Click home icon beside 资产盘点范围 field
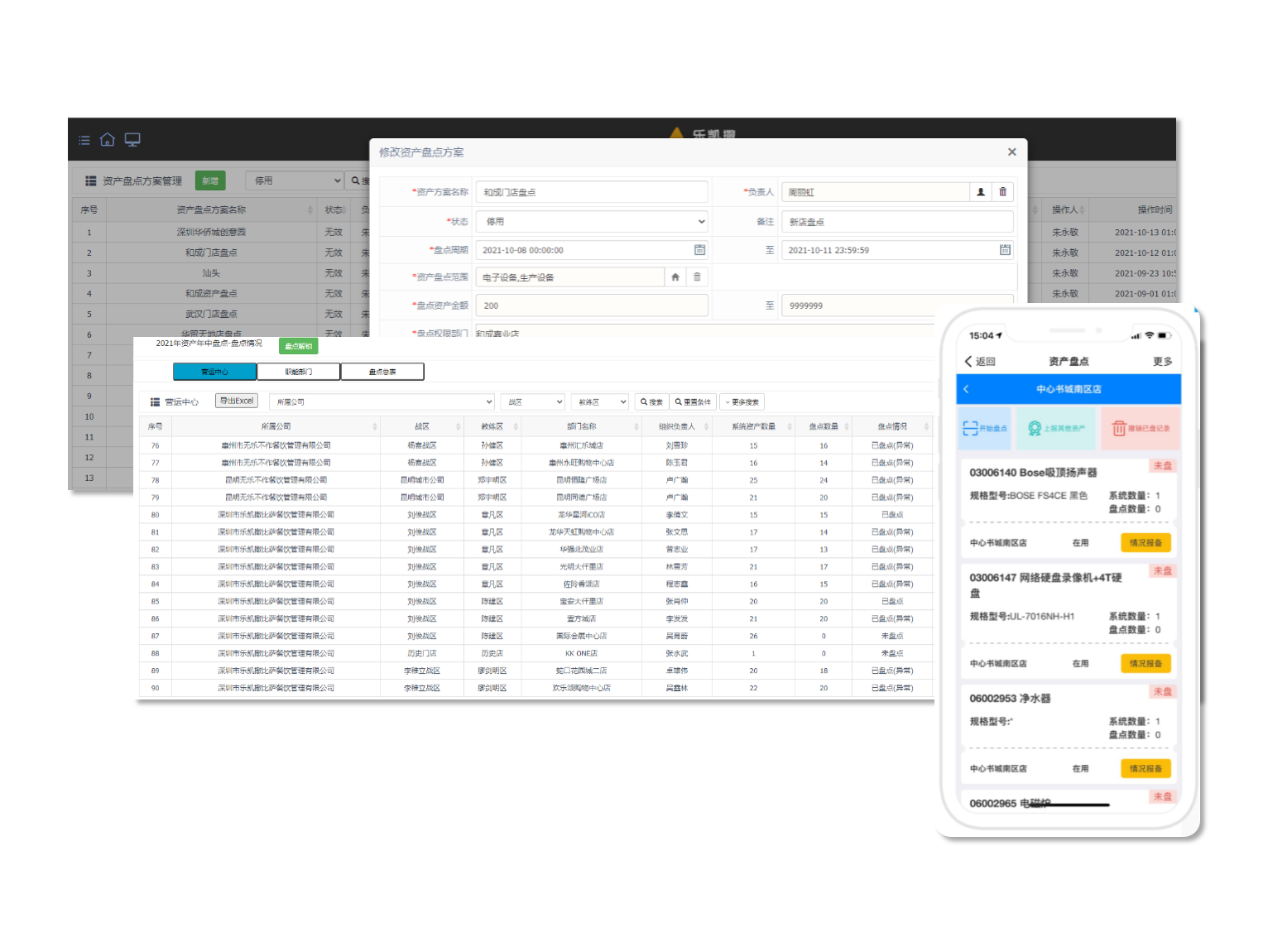 click(x=675, y=277)
